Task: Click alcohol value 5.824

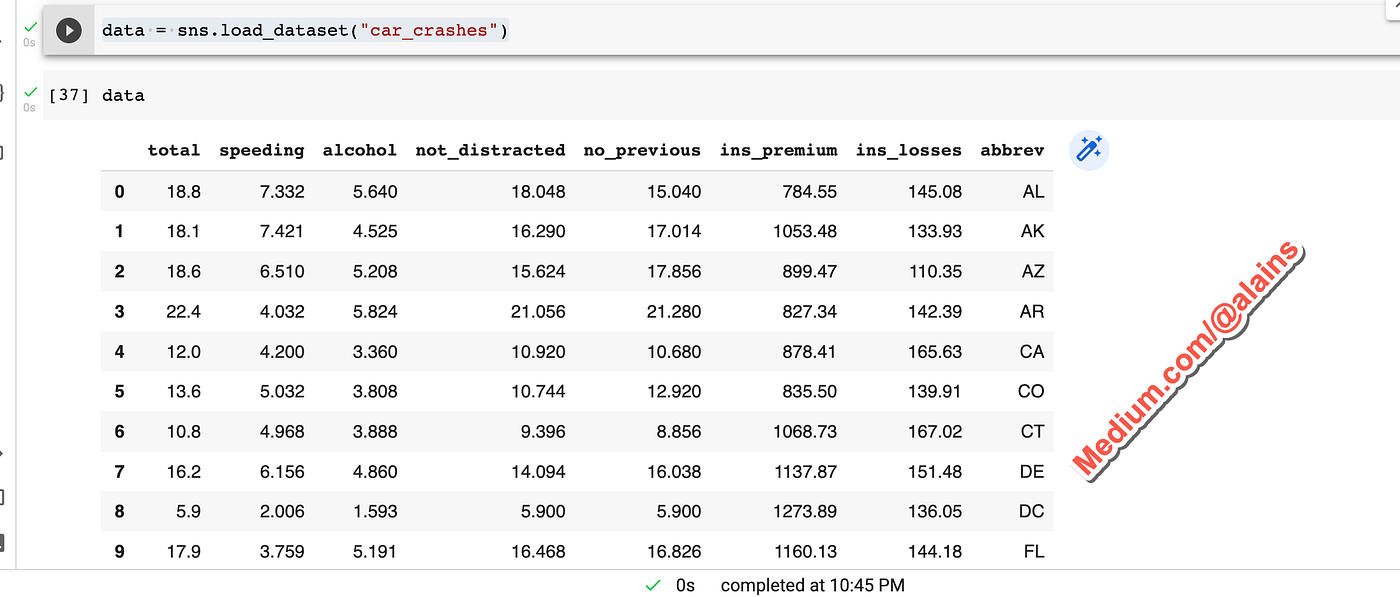Action: point(375,311)
